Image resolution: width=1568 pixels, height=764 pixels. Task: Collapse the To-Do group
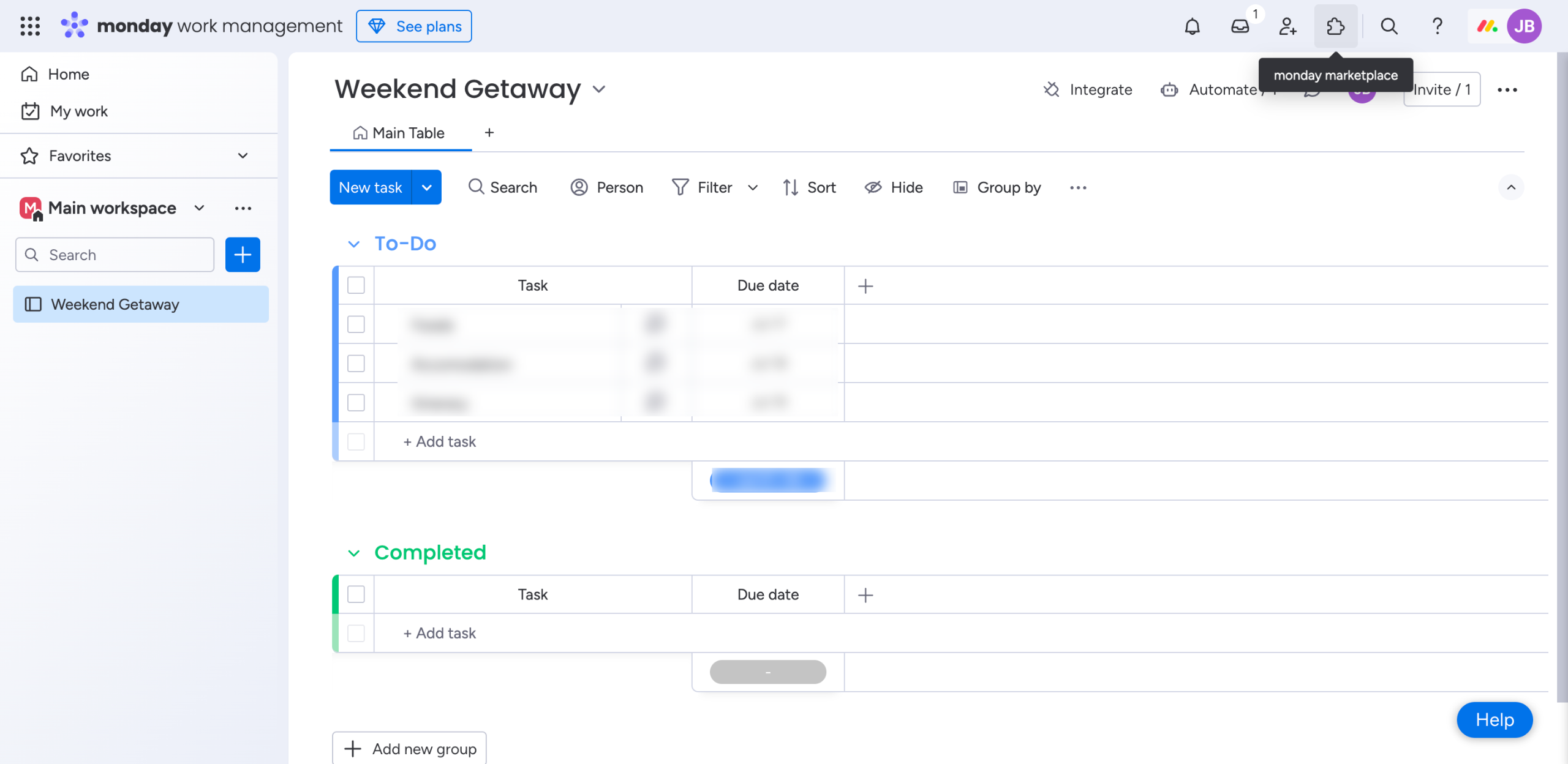pyautogui.click(x=353, y=244)
